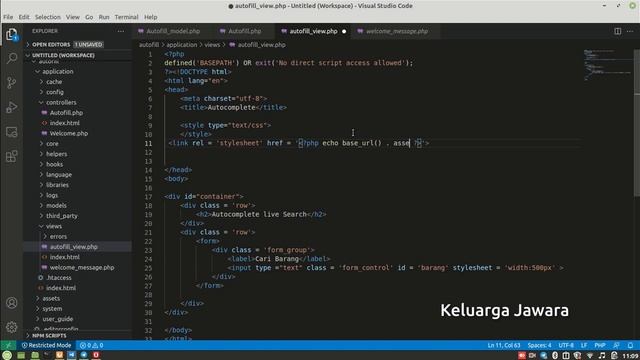This screenshot has height=360, width=640.
Task: Open the Run menu
Action: coord(104,17)
